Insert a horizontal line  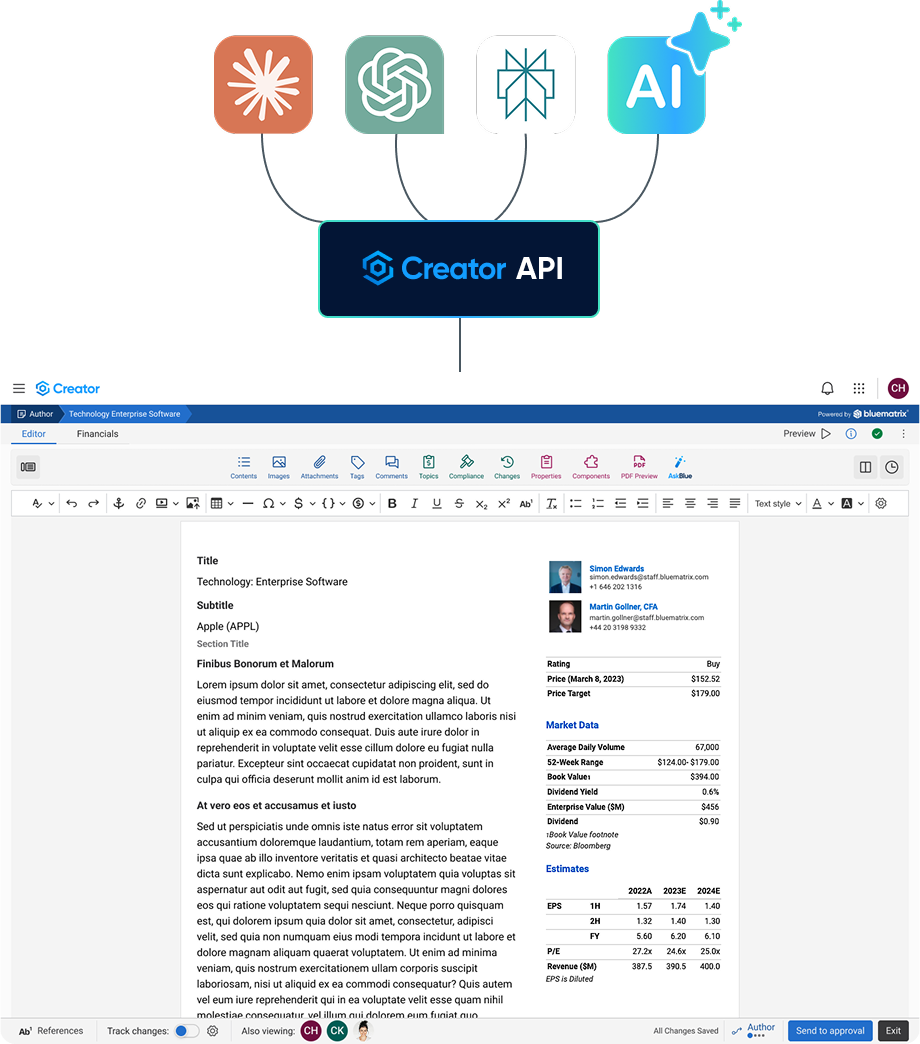[248, 503]
